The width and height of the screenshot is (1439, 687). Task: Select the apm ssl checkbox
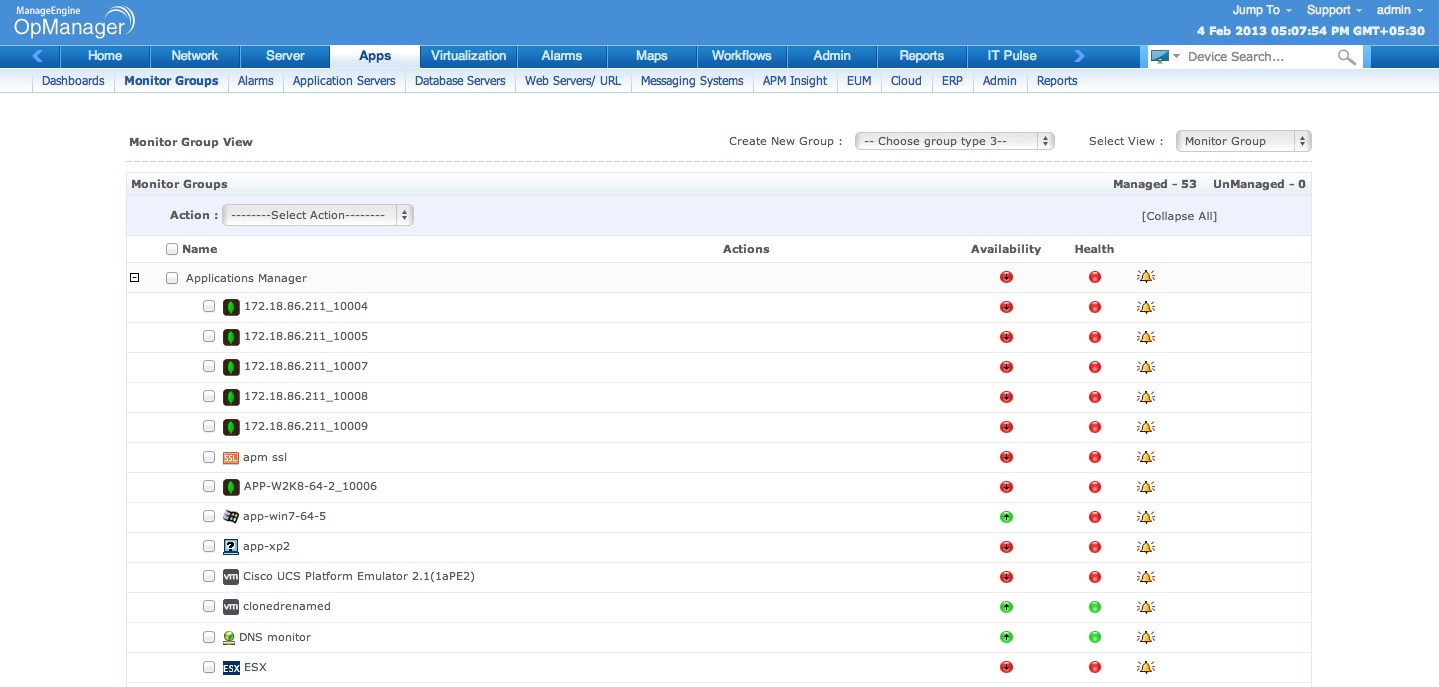click(x=209, y=457)
